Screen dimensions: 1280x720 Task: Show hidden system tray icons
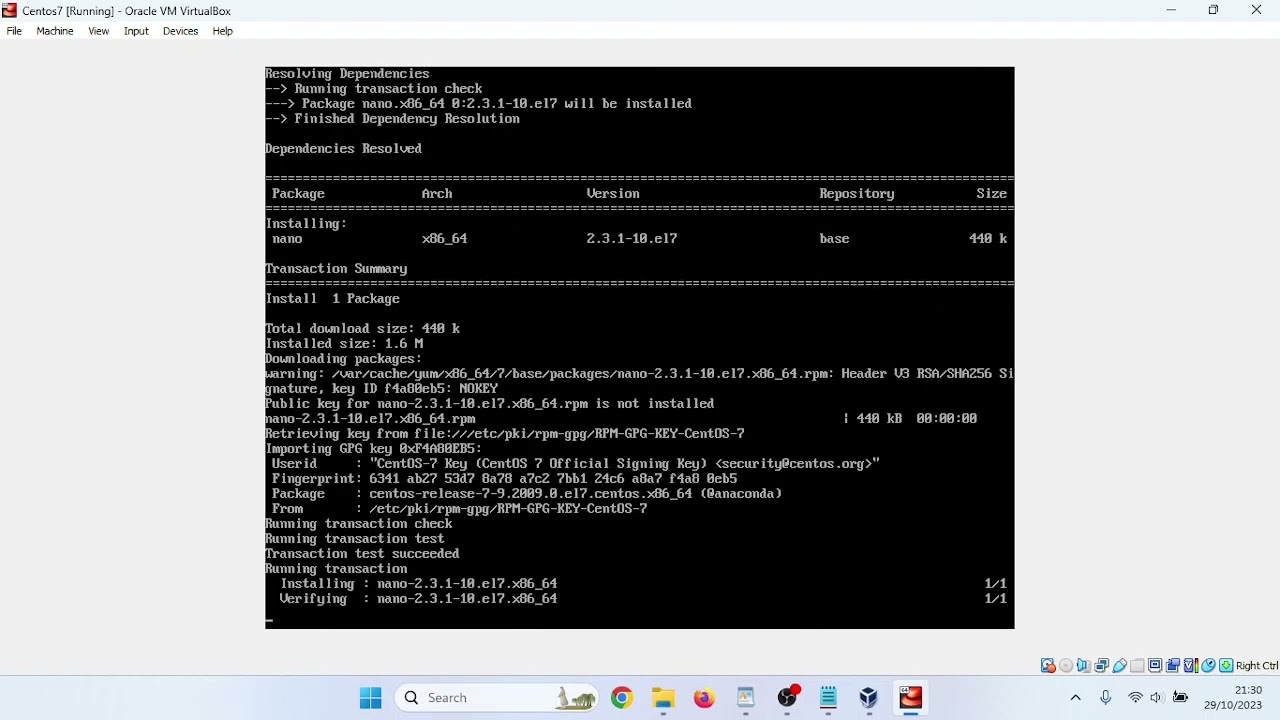1076,698
